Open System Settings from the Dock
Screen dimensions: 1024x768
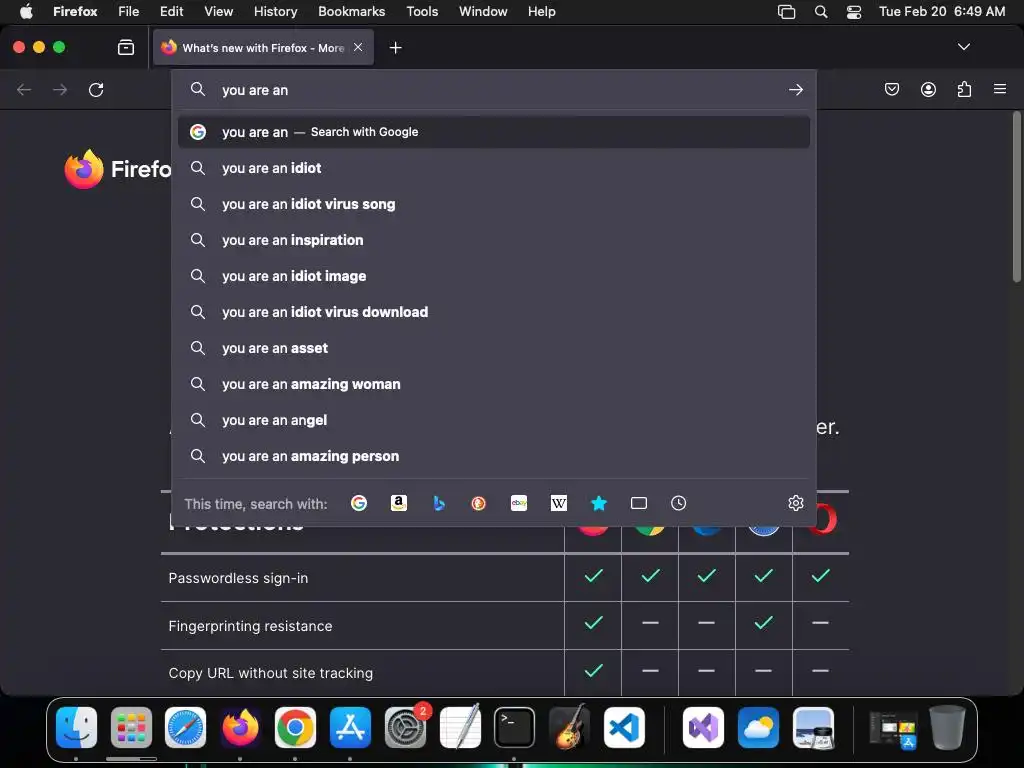[406, 727]
